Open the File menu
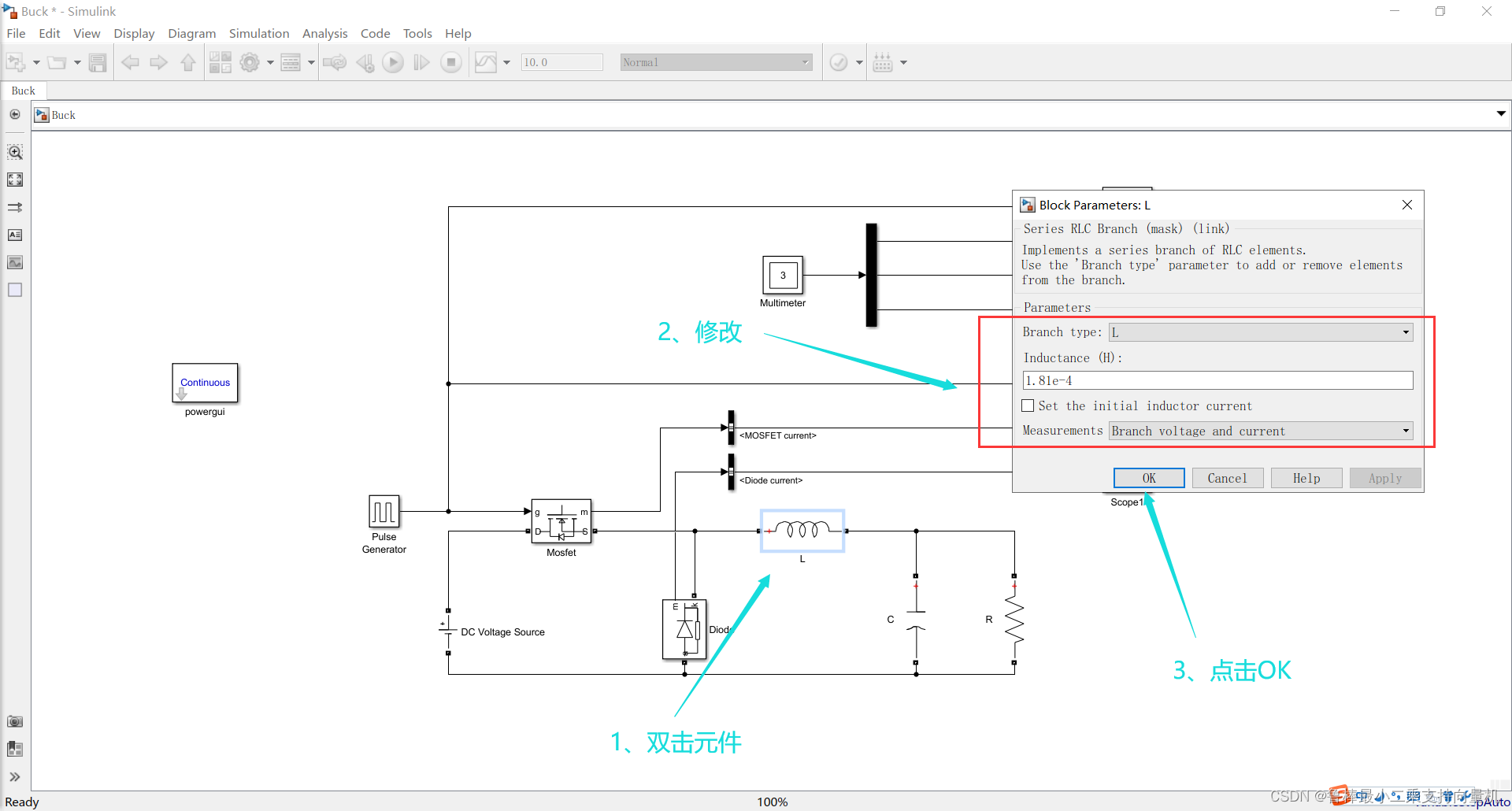 [x=16, y=33]
